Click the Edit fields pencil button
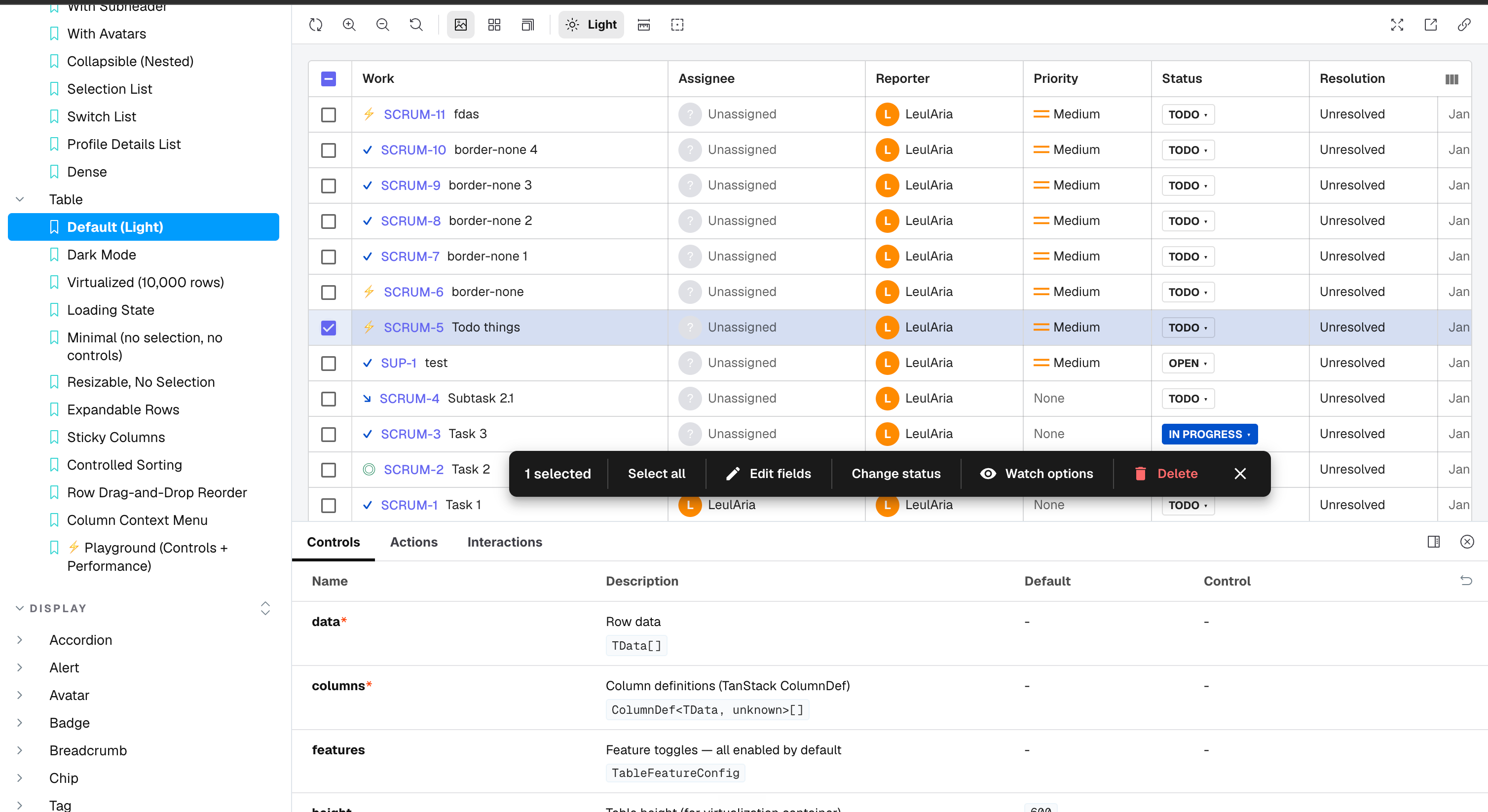1488x812 pixels. click(768, 474)
